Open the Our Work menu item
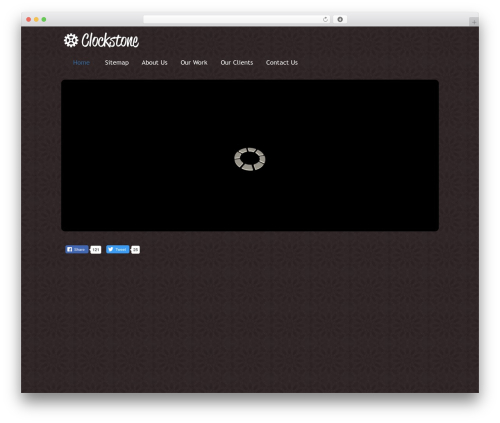500x423 pixels. pyautogui.click(x=194, y=63)
